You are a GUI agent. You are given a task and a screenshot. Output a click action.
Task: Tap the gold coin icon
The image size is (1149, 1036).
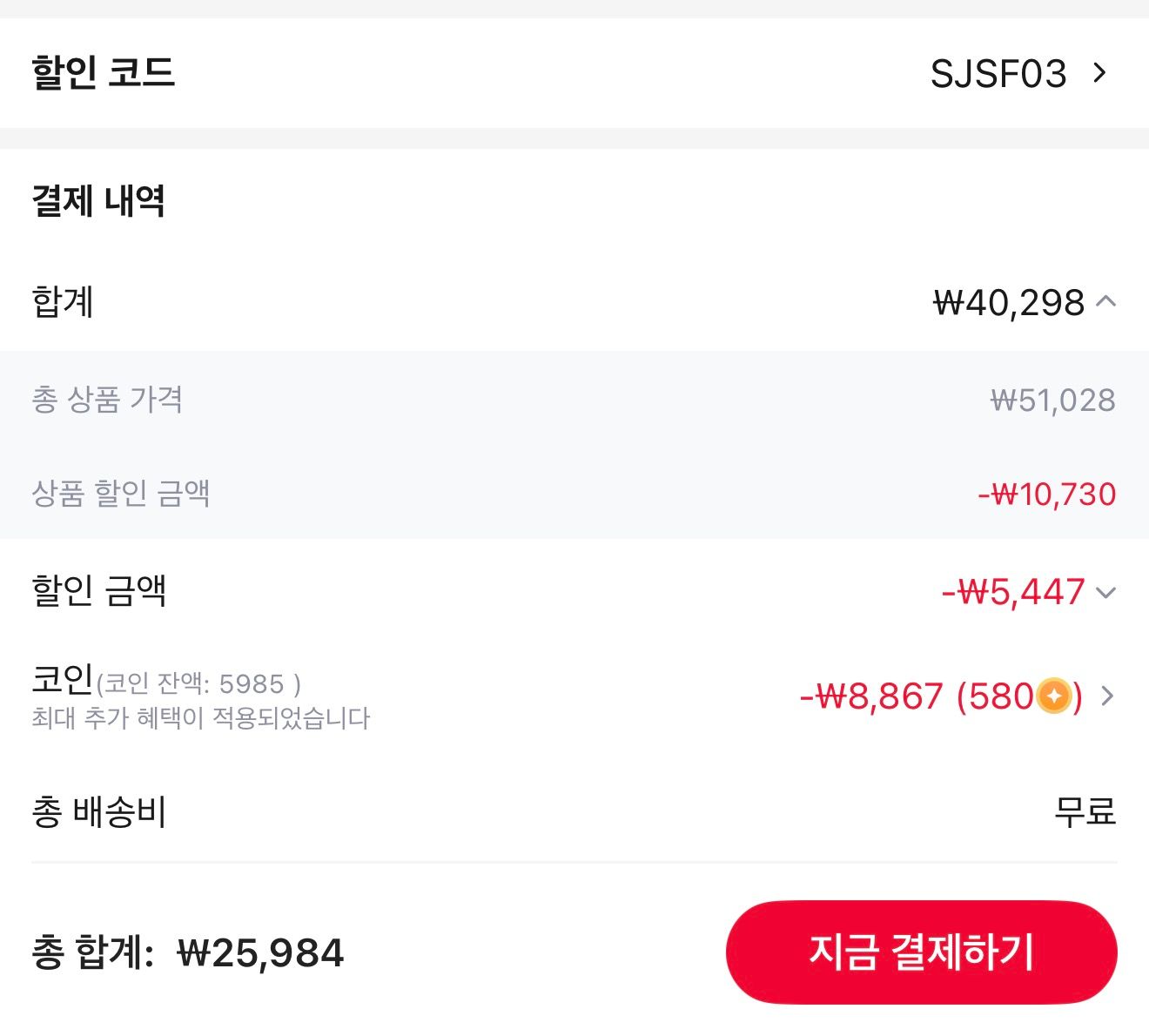(1053, 696)
